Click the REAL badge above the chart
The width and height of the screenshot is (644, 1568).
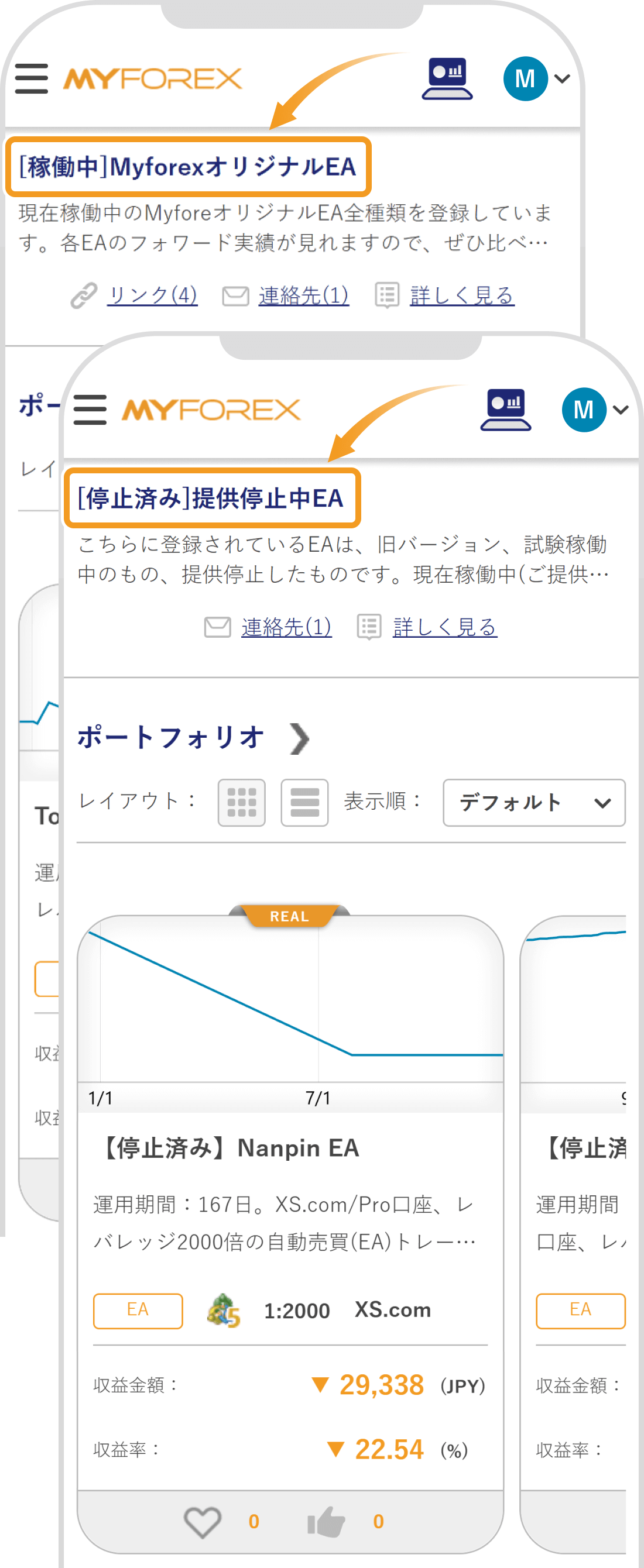pyautogui.click(x=290, y=916)
